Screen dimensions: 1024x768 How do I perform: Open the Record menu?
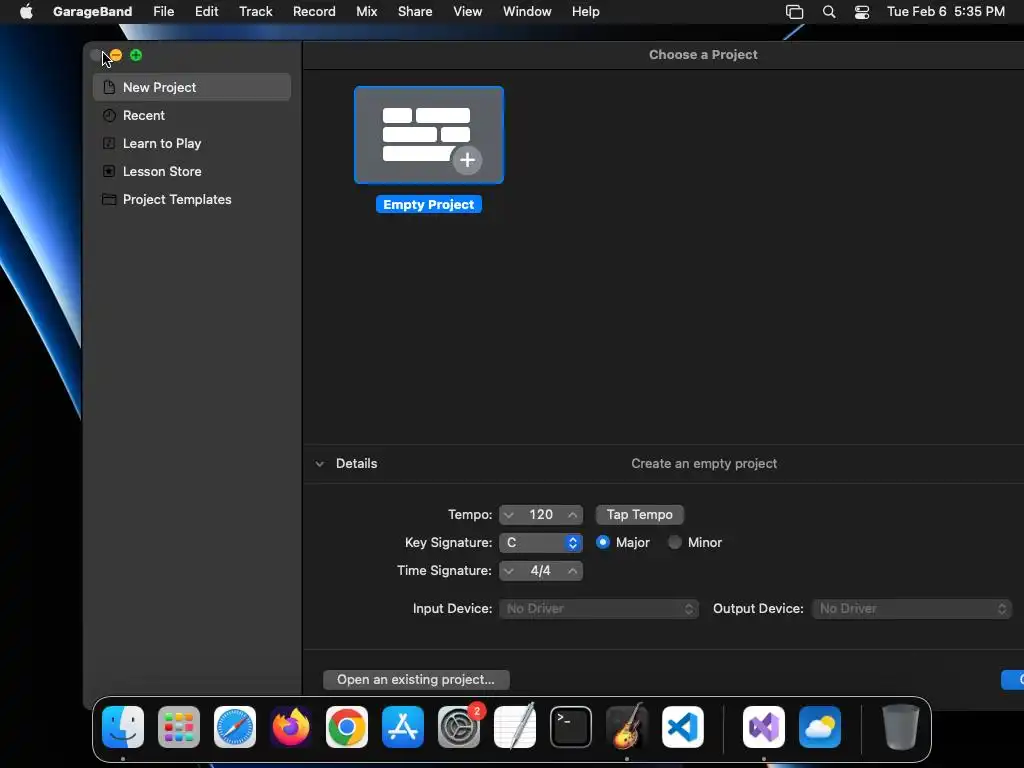pyautogui.click(x=314, y=12)
